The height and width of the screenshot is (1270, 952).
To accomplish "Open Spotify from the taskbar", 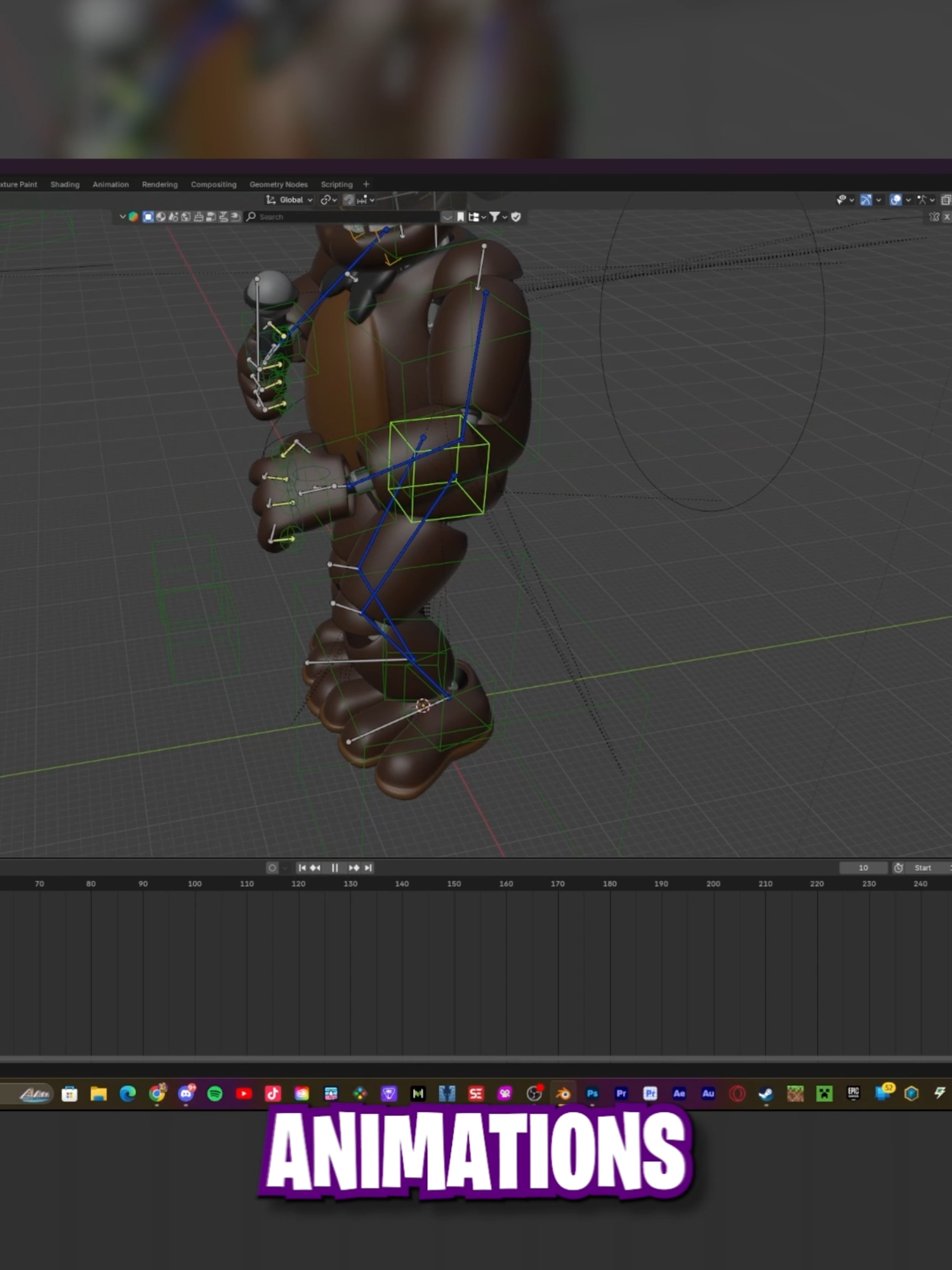I will (215, 1093).
